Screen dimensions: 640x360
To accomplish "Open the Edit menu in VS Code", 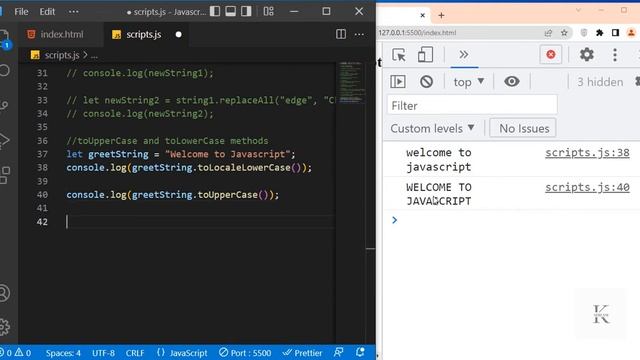I will click(x=47, y=11).
